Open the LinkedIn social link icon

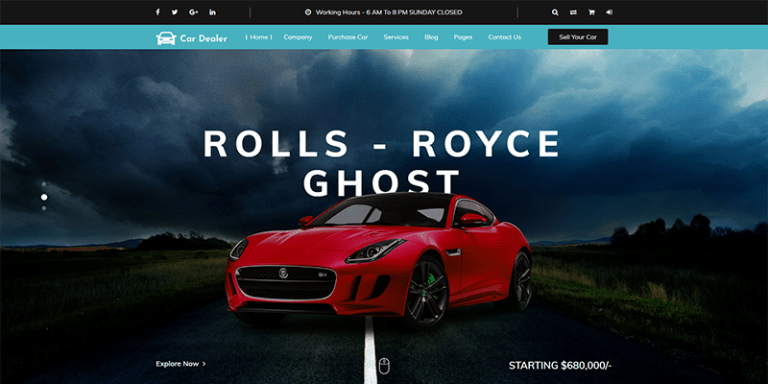pyautogui.click(x=213, y=12)
